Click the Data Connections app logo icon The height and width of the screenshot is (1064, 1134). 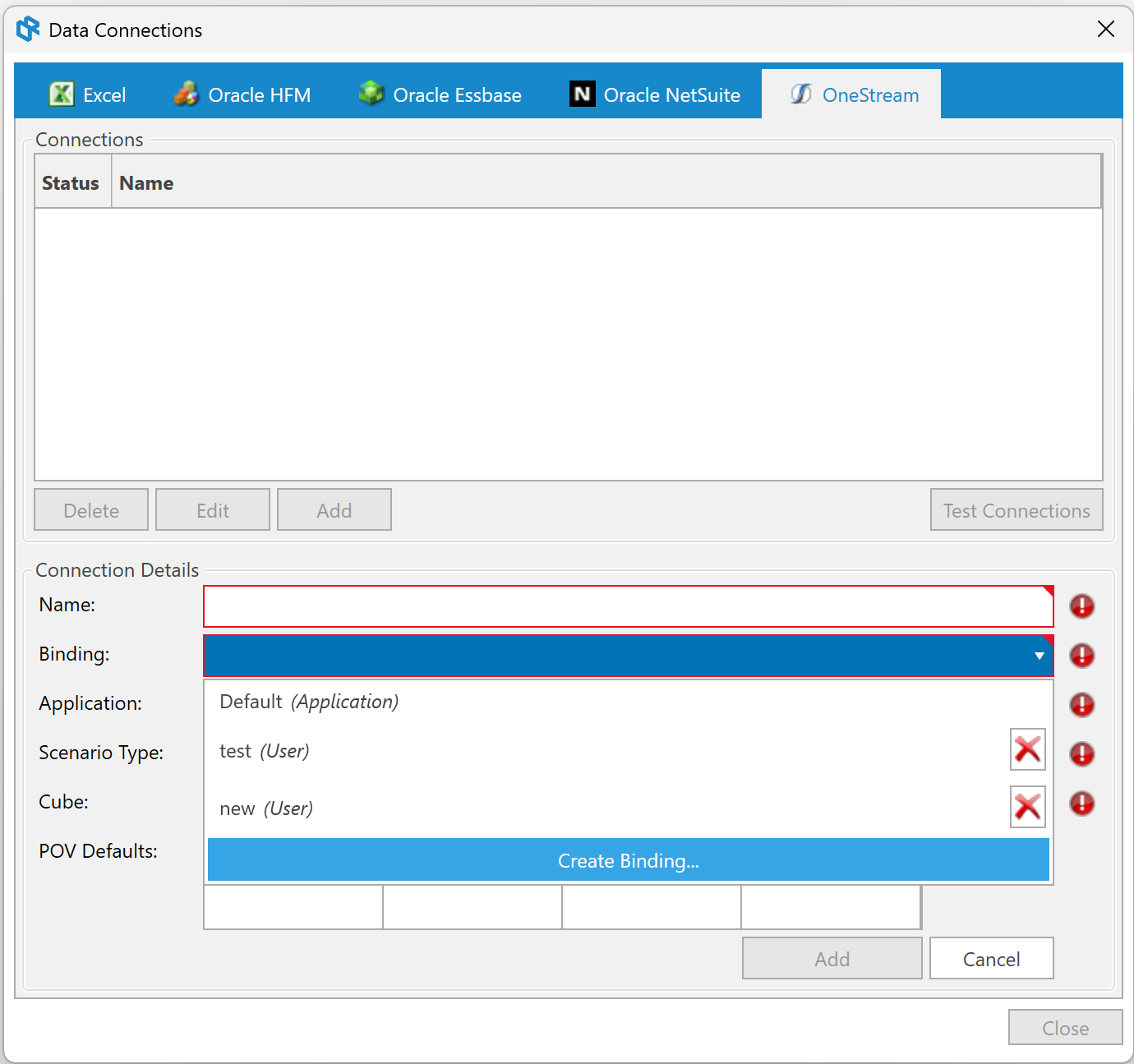(x=28, y=30)
